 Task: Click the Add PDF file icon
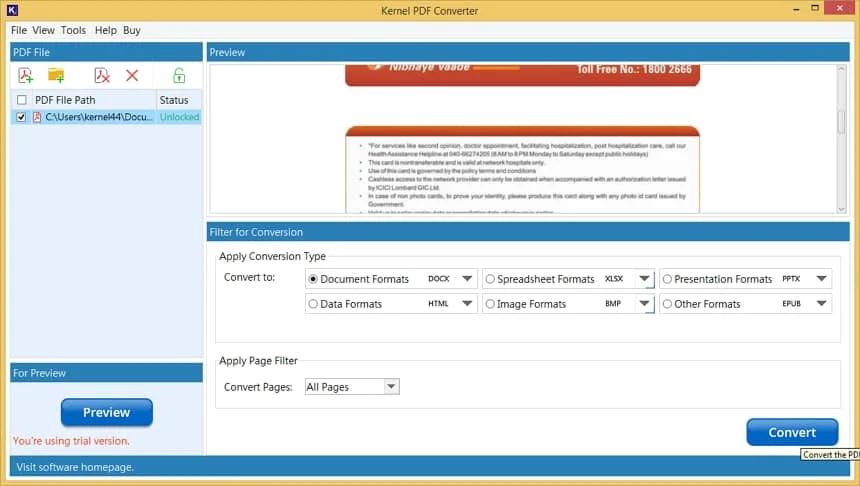25,75
